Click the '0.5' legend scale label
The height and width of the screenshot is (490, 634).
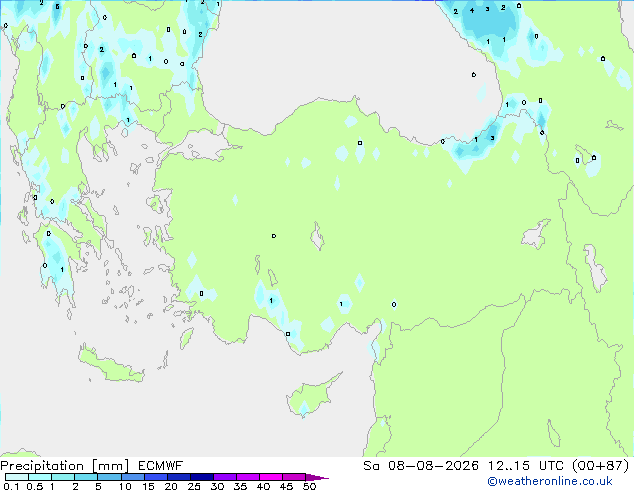[34, 486]
